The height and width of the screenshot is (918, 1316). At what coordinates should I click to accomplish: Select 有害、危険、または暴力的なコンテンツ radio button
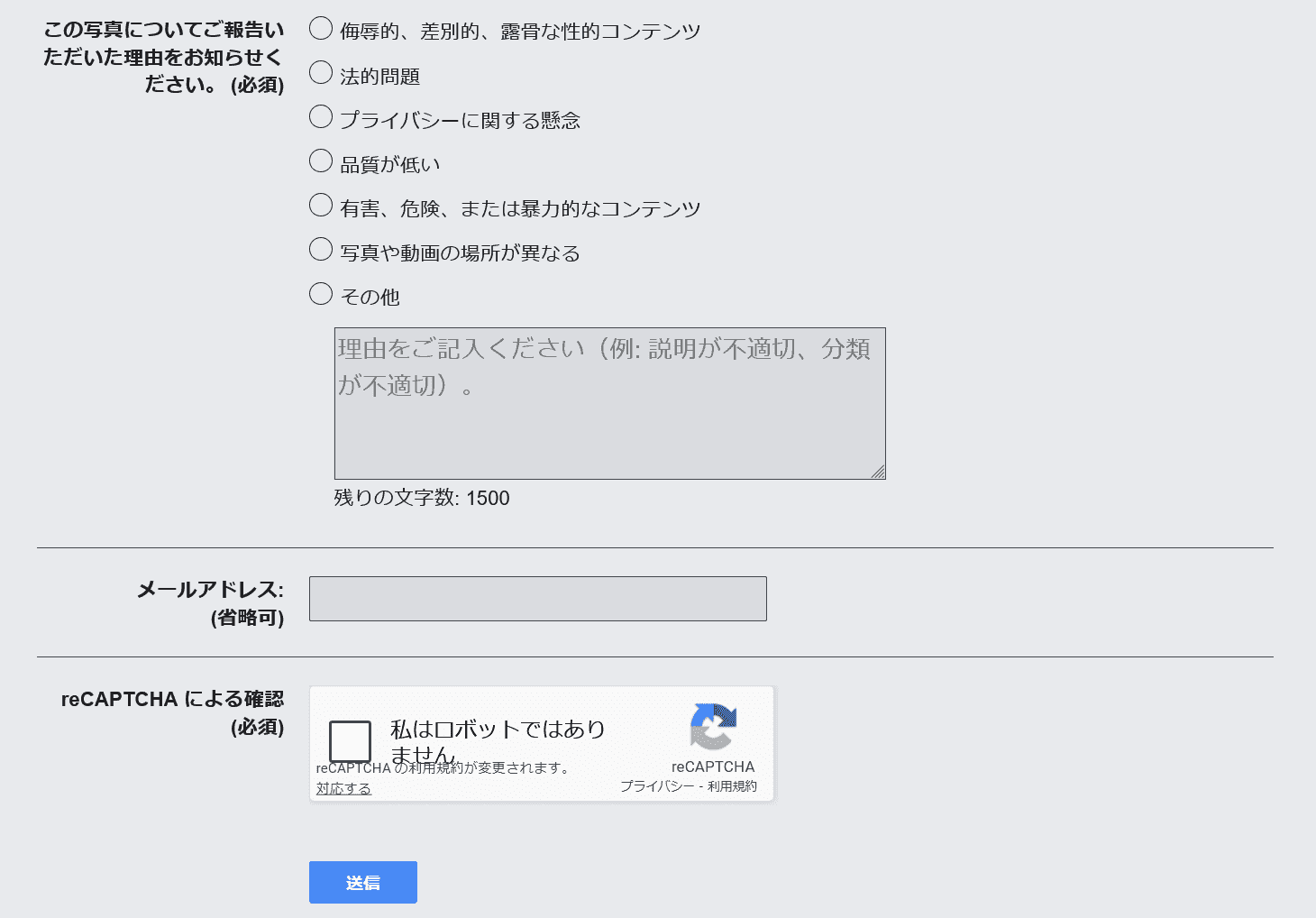(321, 206)
